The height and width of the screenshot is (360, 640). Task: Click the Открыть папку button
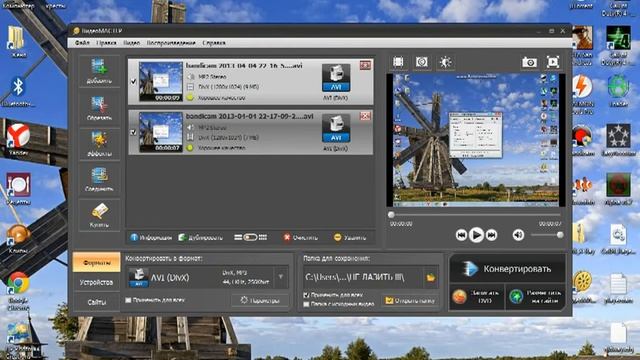410,300
